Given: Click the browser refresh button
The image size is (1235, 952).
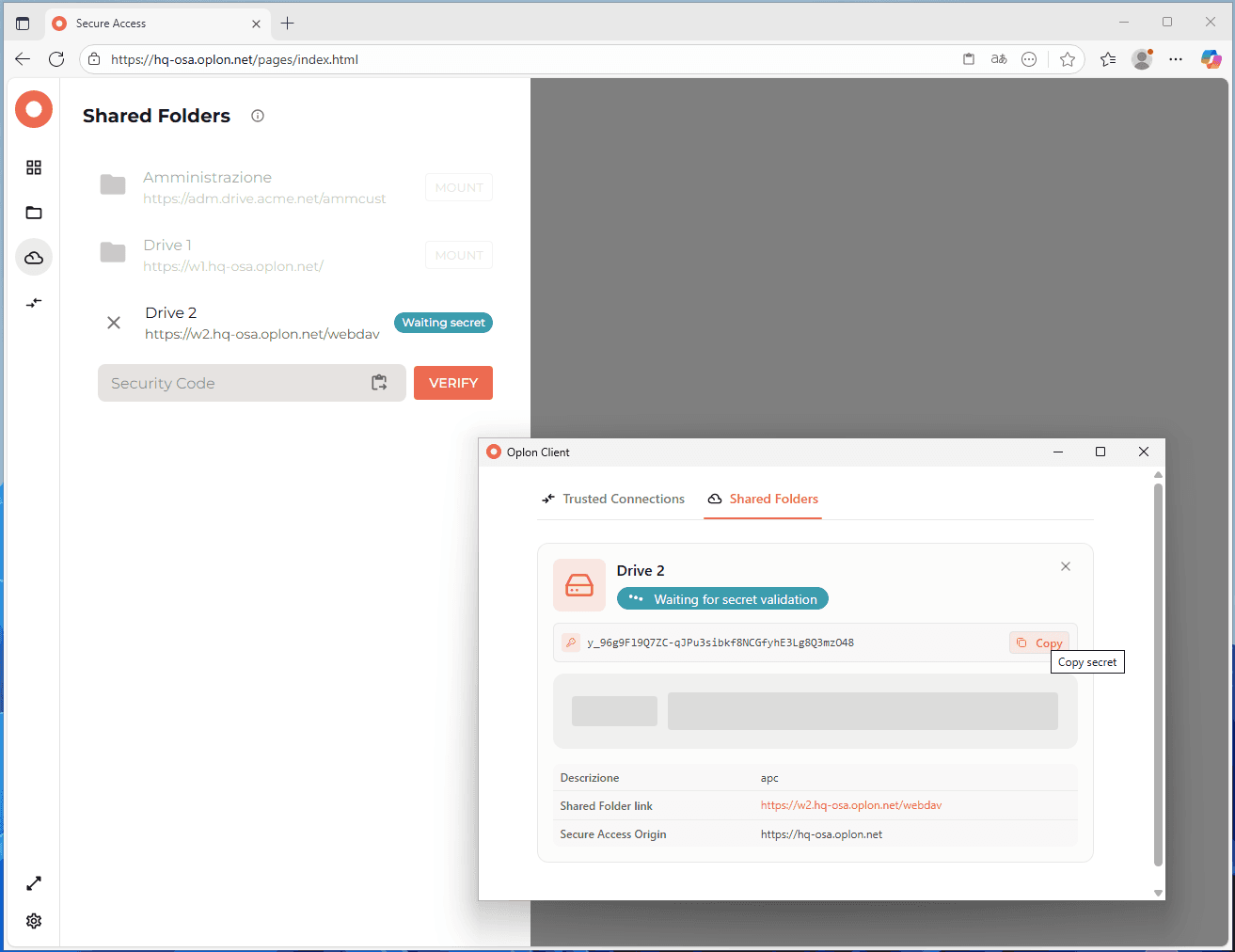Looking at the screenshot, I should click(56, 59).
